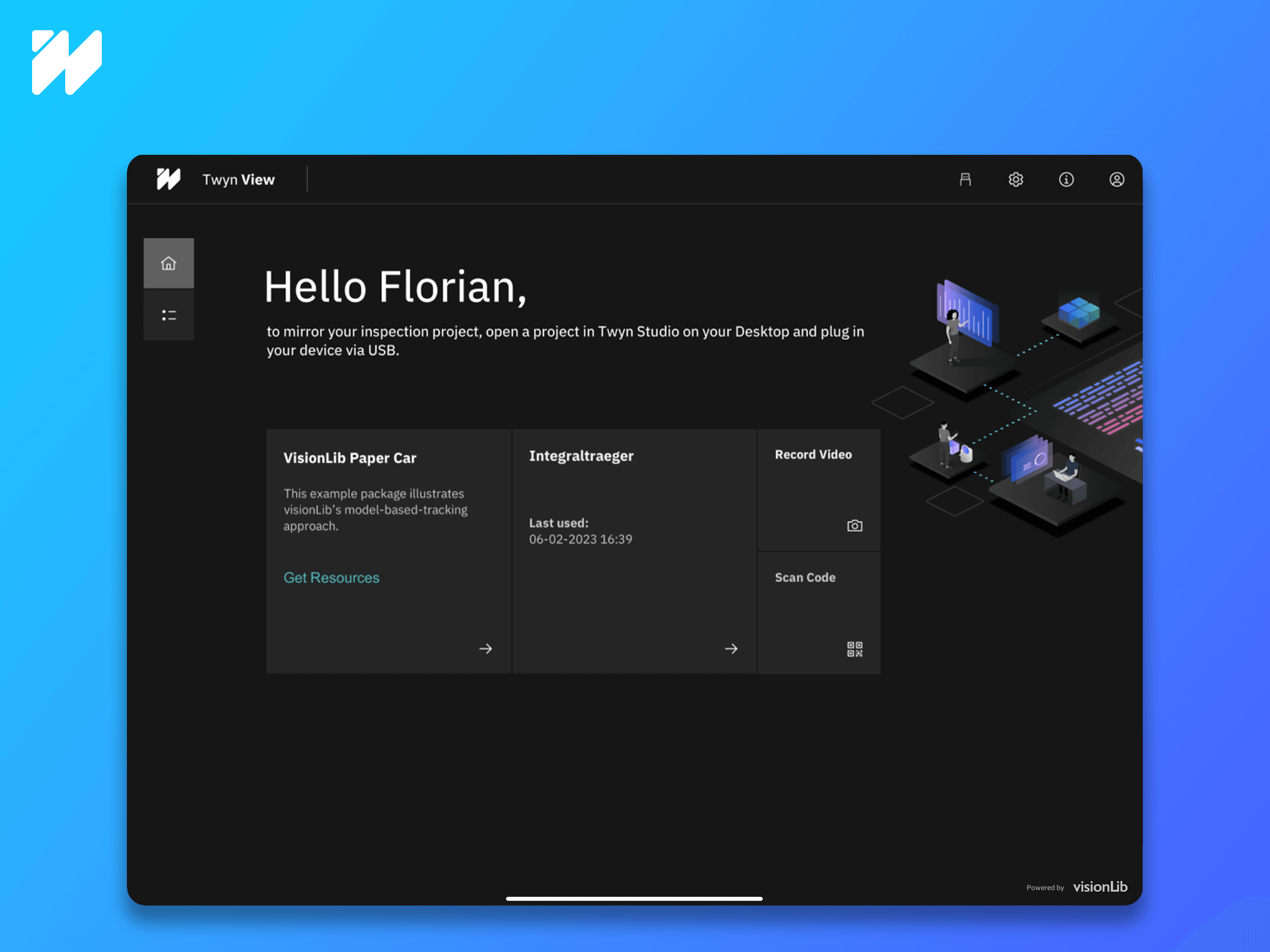Click the QR code icon in Scan Code
The width and height of the screenshot is (1270, 952).
(855, 649)
